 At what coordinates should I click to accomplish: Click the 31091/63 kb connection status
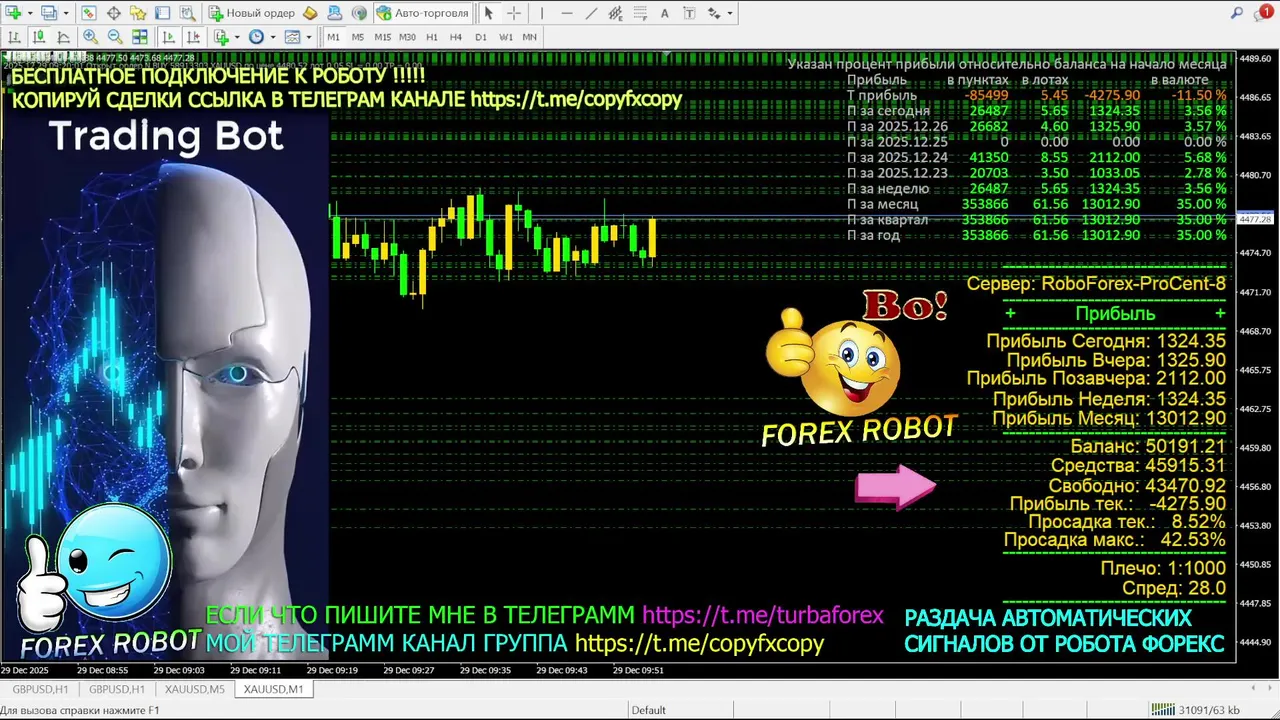click(x=1196, y=710)
